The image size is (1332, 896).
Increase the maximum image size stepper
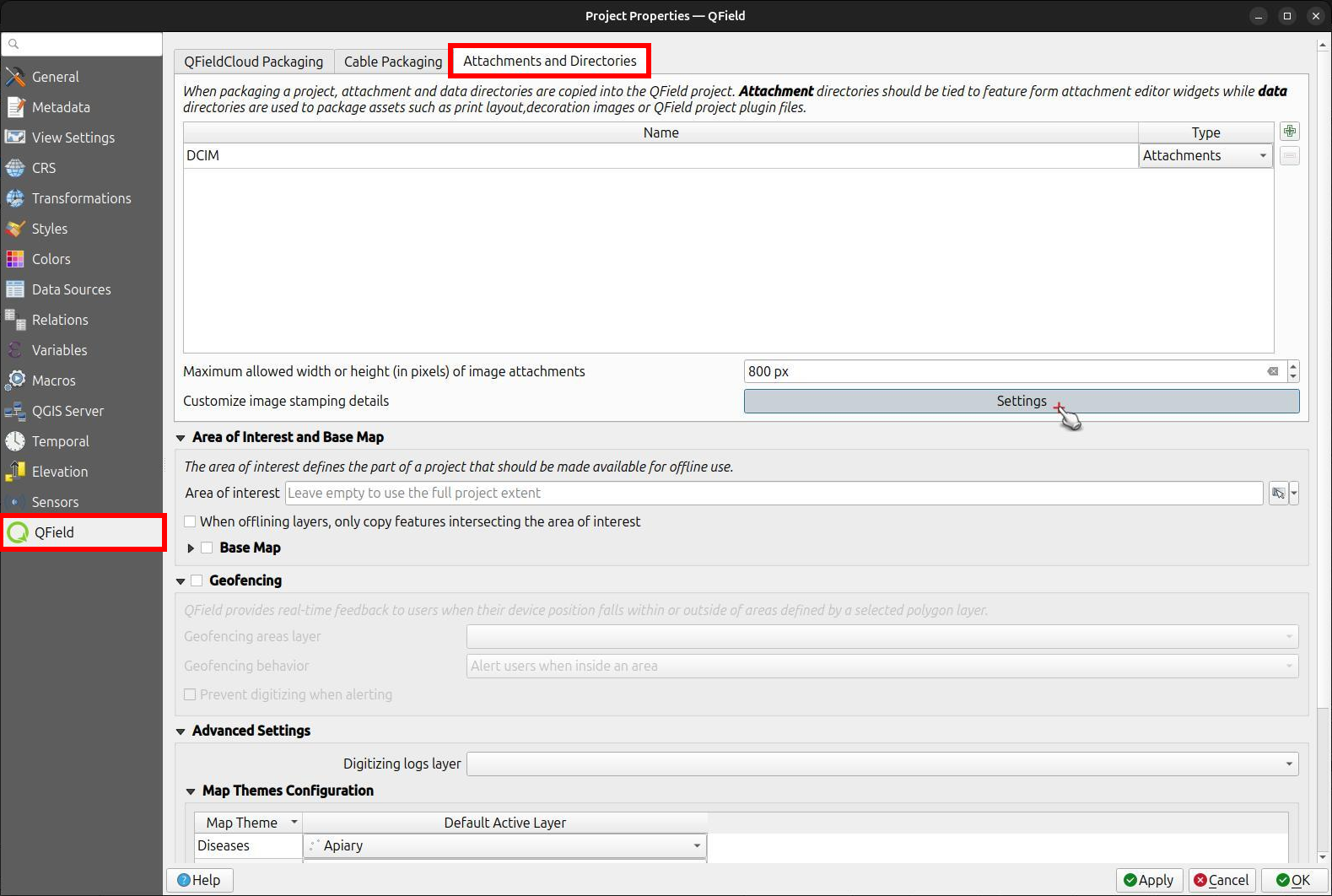(x=1293, y=366)
